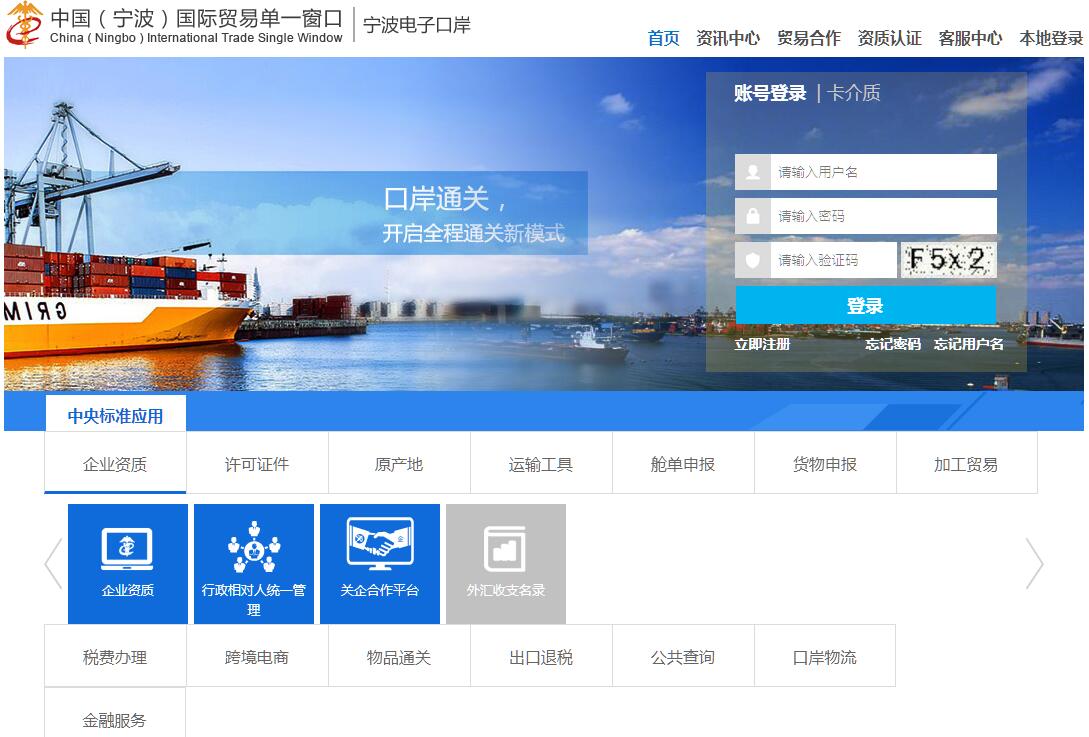Click the single window logo emblem

(x=24, y=24)
